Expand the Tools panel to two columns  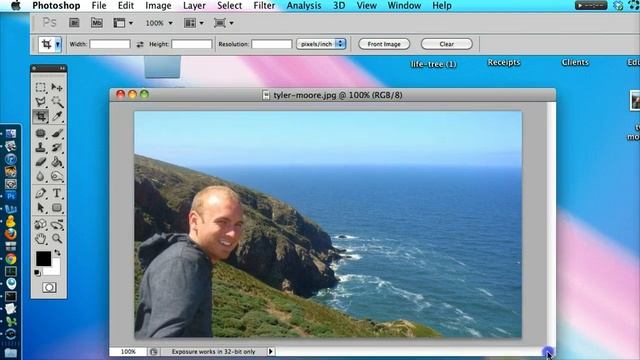[x=62, y=68]
